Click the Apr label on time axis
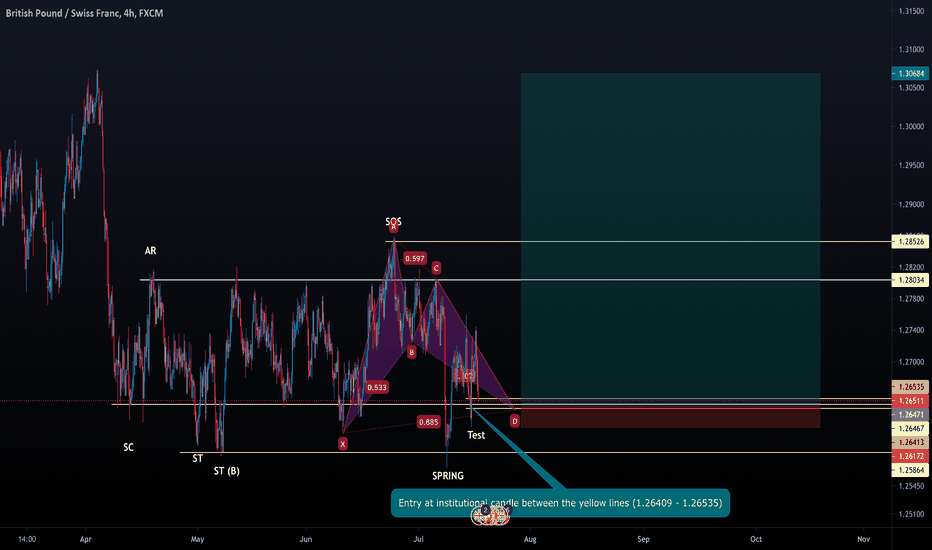Viewport: 932px width, 550px height. coord(86,539)
